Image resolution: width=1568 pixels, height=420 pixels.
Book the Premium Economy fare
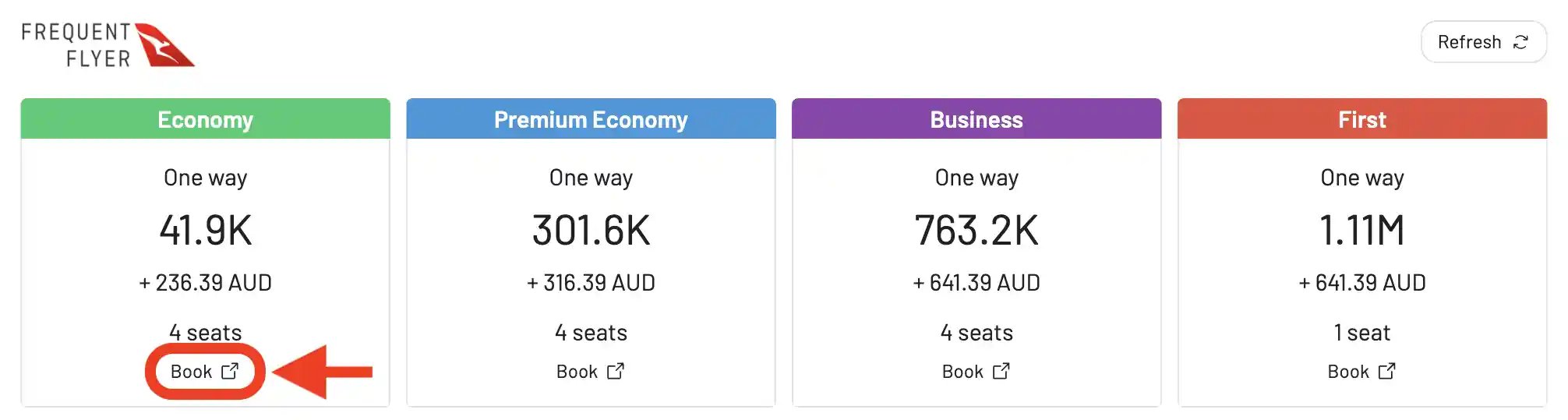pyautogui.click(x=591, y=372)
